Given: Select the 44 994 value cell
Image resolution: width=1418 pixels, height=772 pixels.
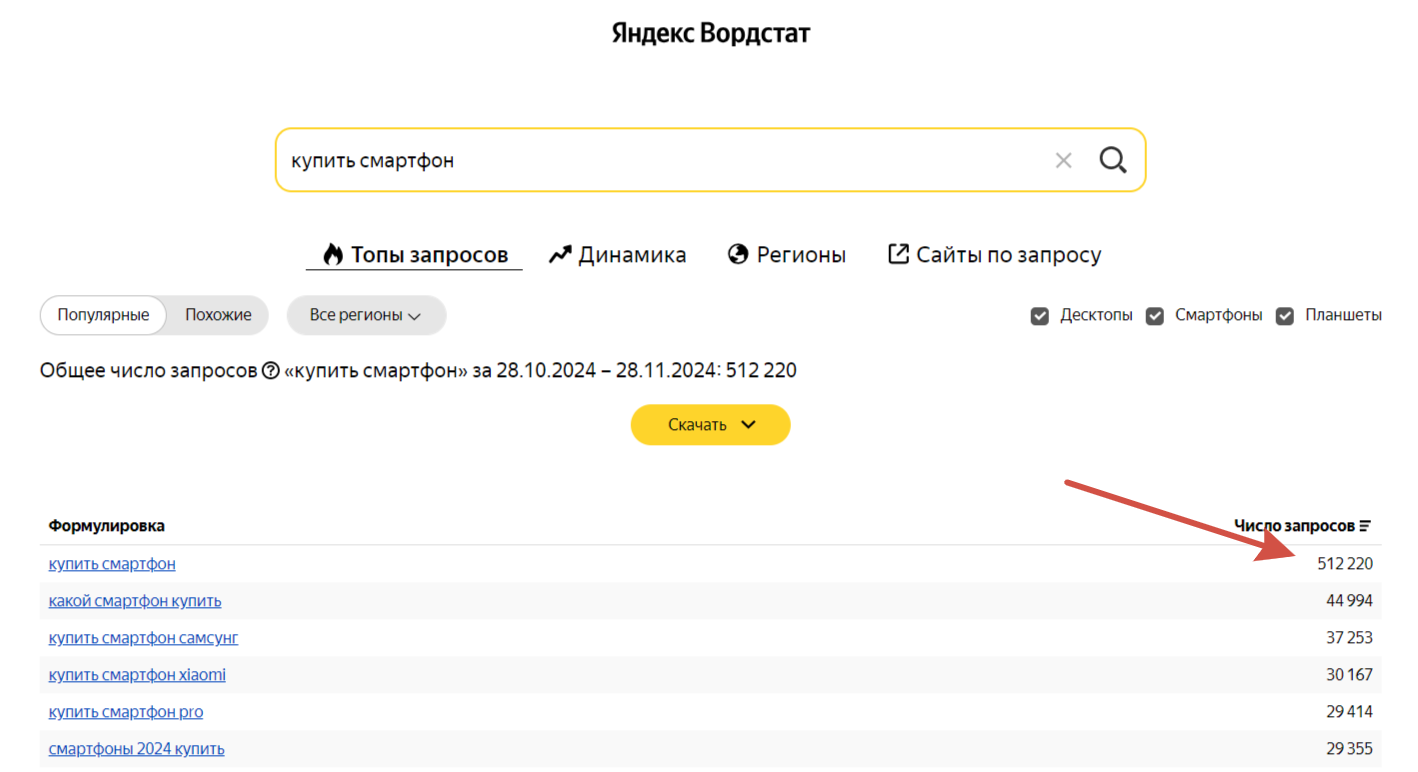Looking at the screenshot, I should coord(1349,601).
